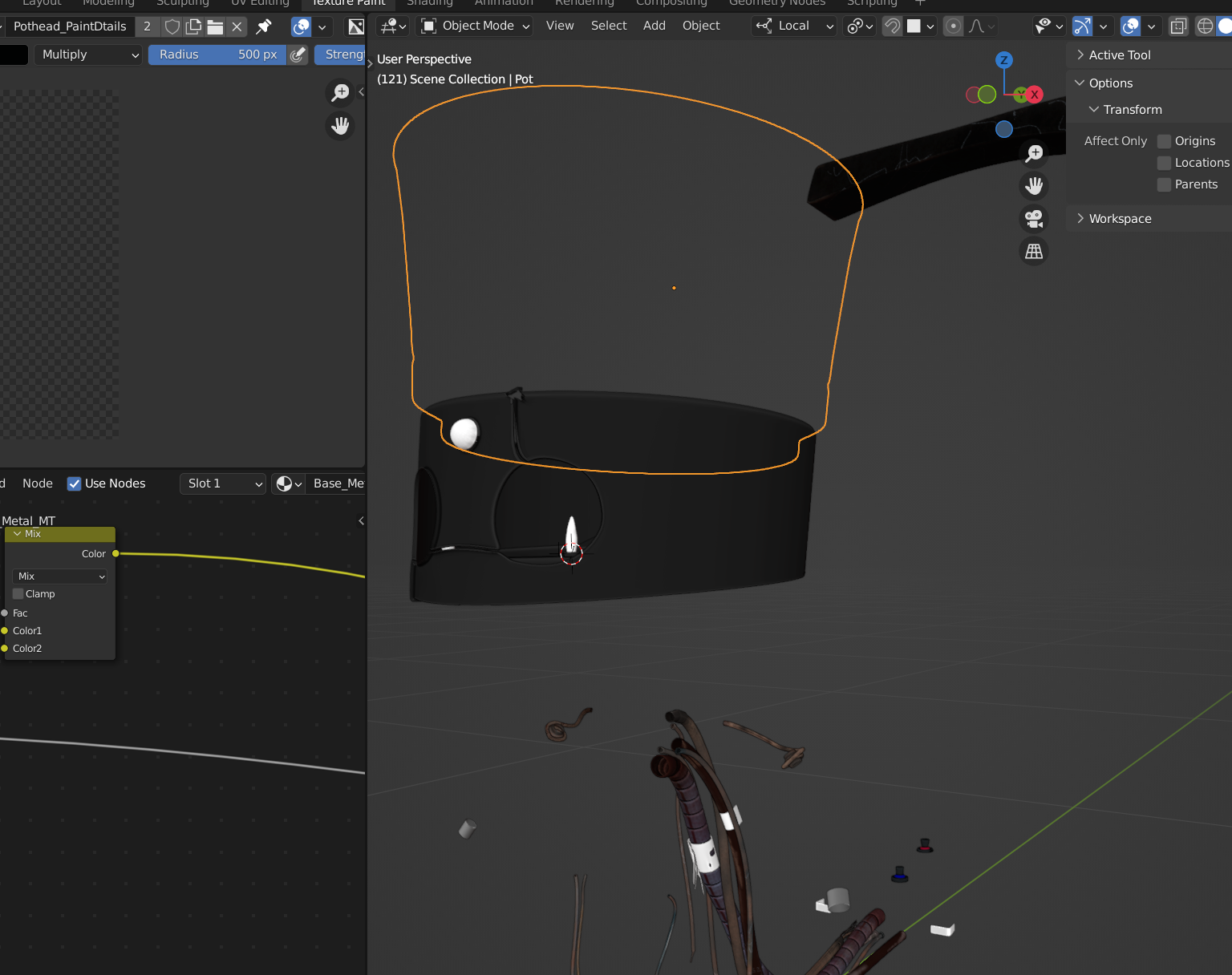Click the pan hand icon in image editor
The image size is (1232, 975).
coord(341,126)
